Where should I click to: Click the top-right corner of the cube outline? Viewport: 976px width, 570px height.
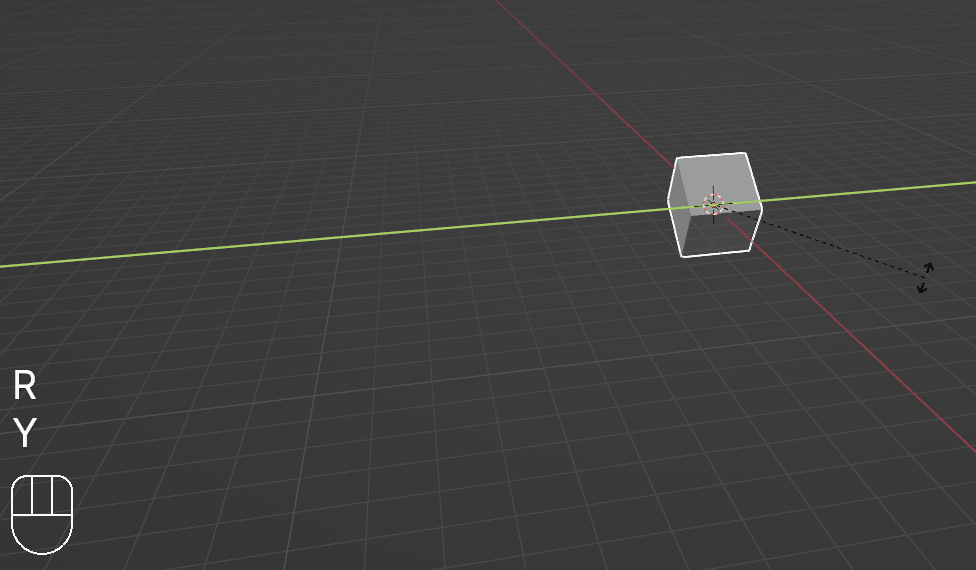(x=746, y=153)
